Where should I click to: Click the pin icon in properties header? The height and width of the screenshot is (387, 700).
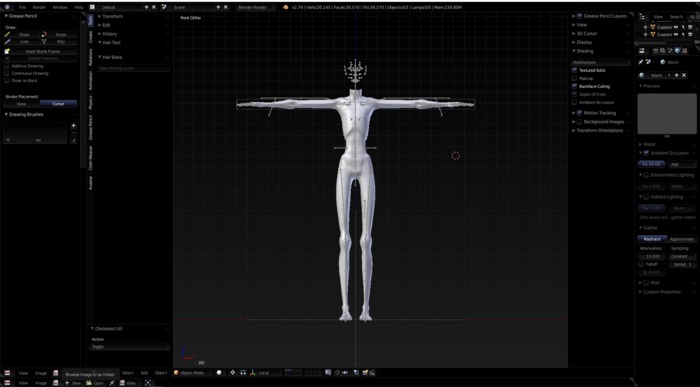pos(641,62)
